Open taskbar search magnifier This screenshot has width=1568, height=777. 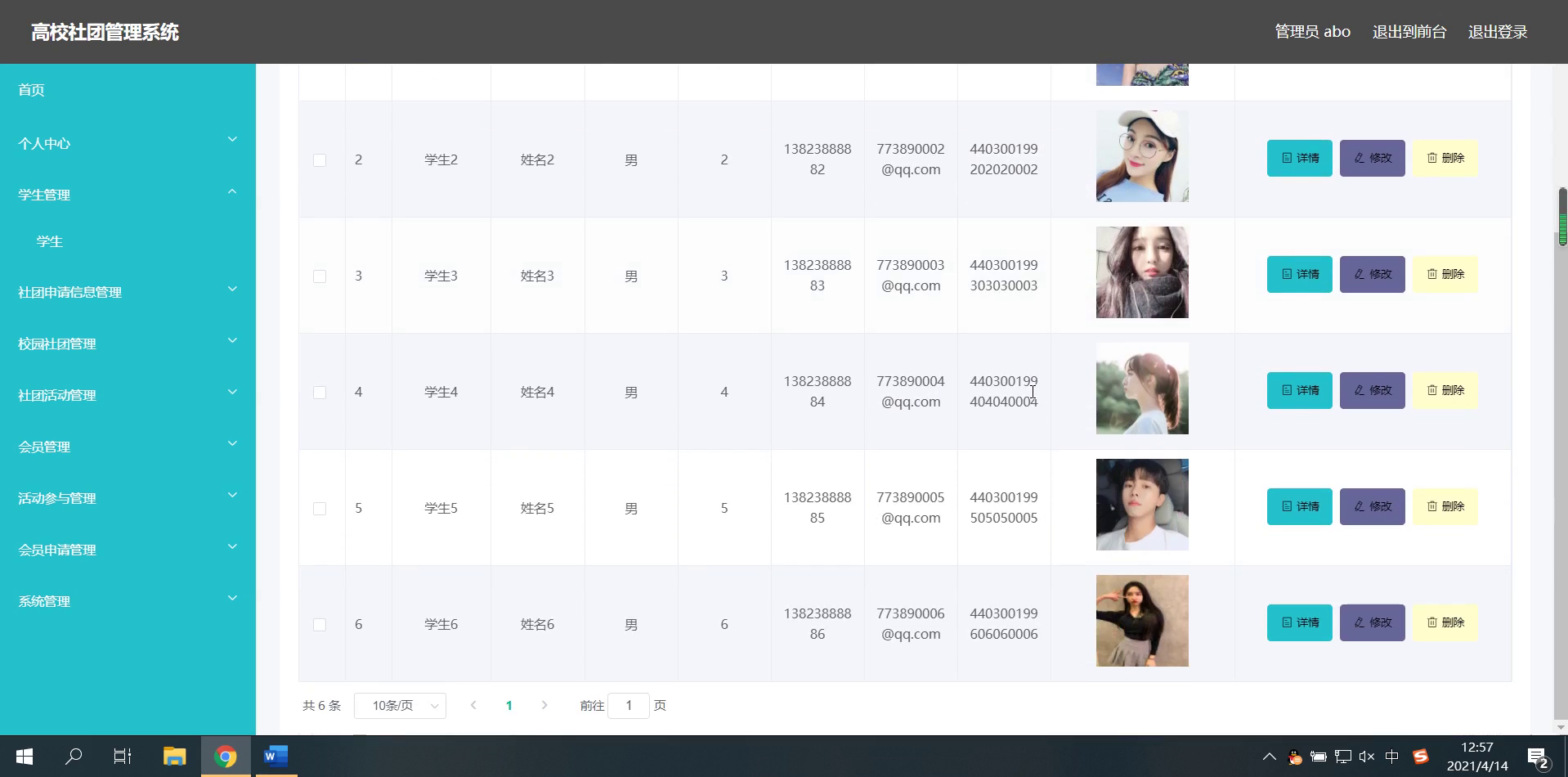point(74,757)
